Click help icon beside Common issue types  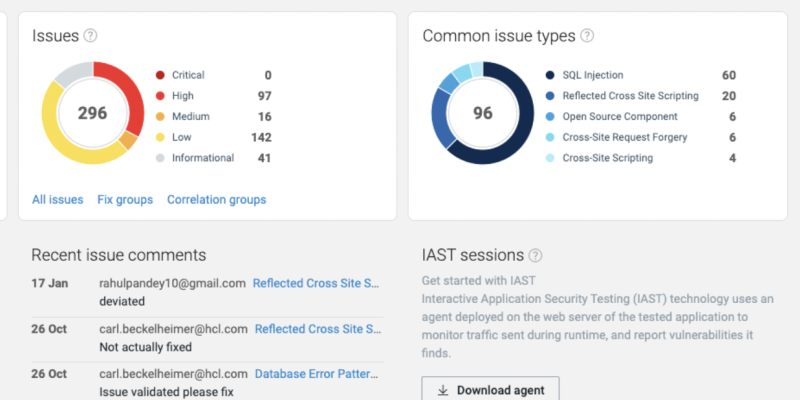pos(587,36)
